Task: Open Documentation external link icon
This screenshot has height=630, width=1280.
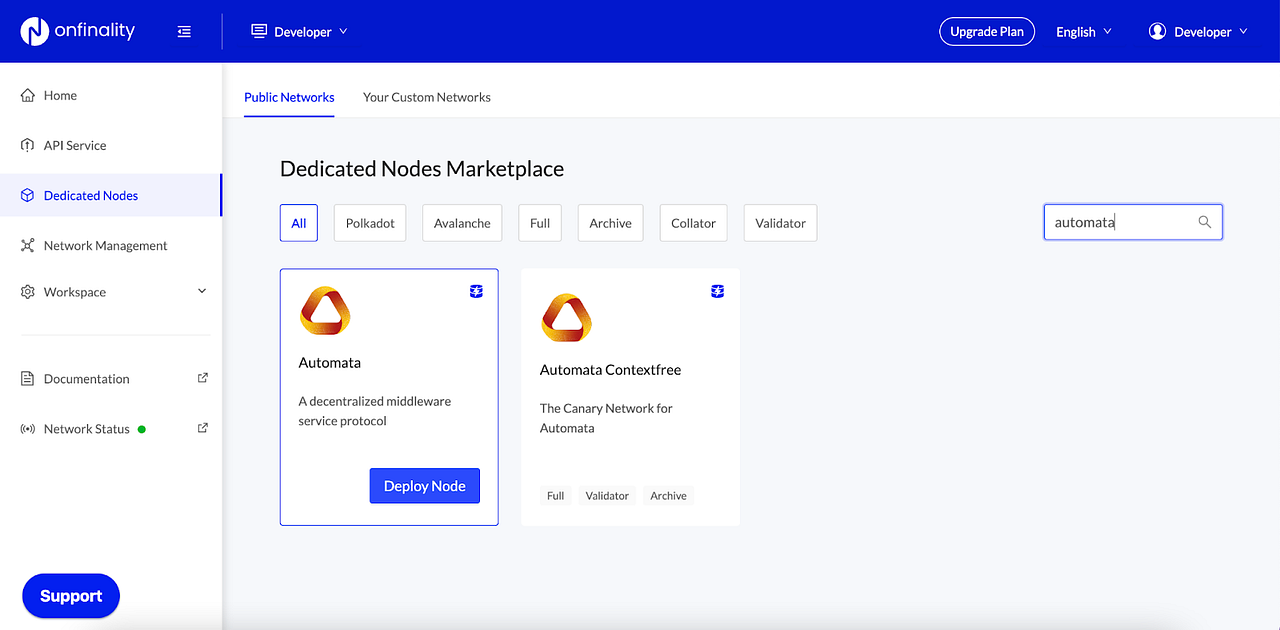Action: point(203,378)
